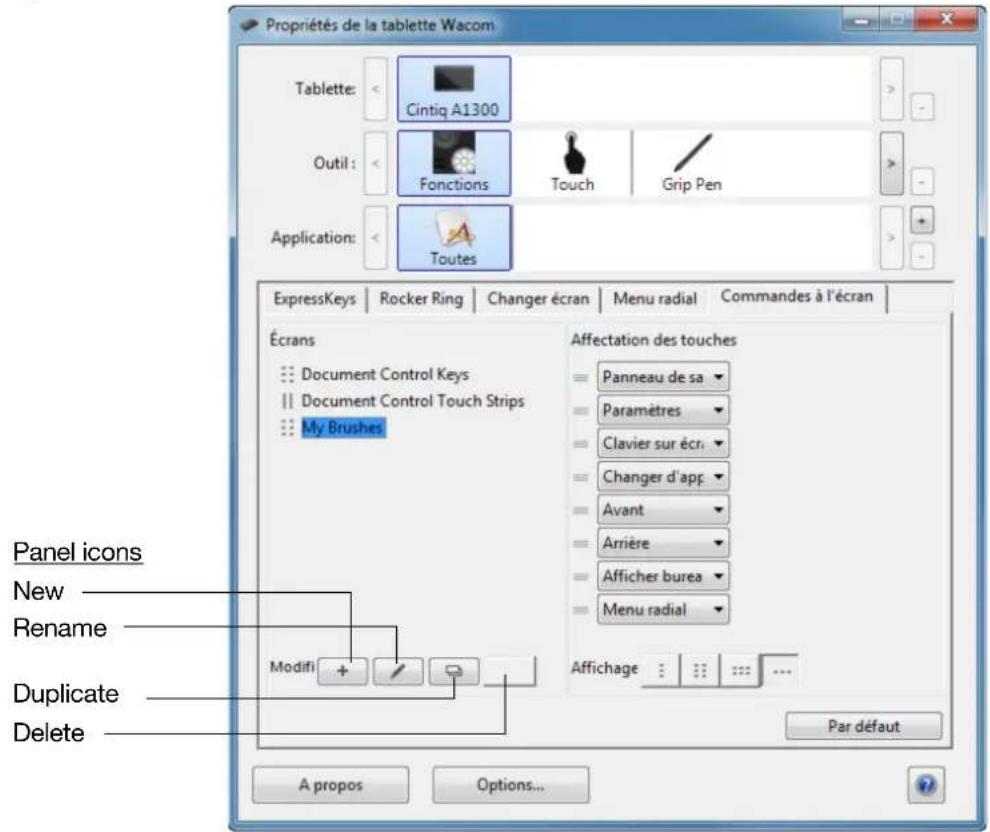Open the Panneau de sa dropdown
990x832 pixels.
point(663,377)
